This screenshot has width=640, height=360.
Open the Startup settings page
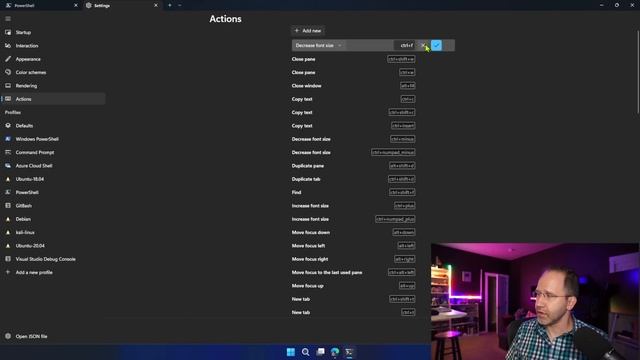tap(53, 32)
